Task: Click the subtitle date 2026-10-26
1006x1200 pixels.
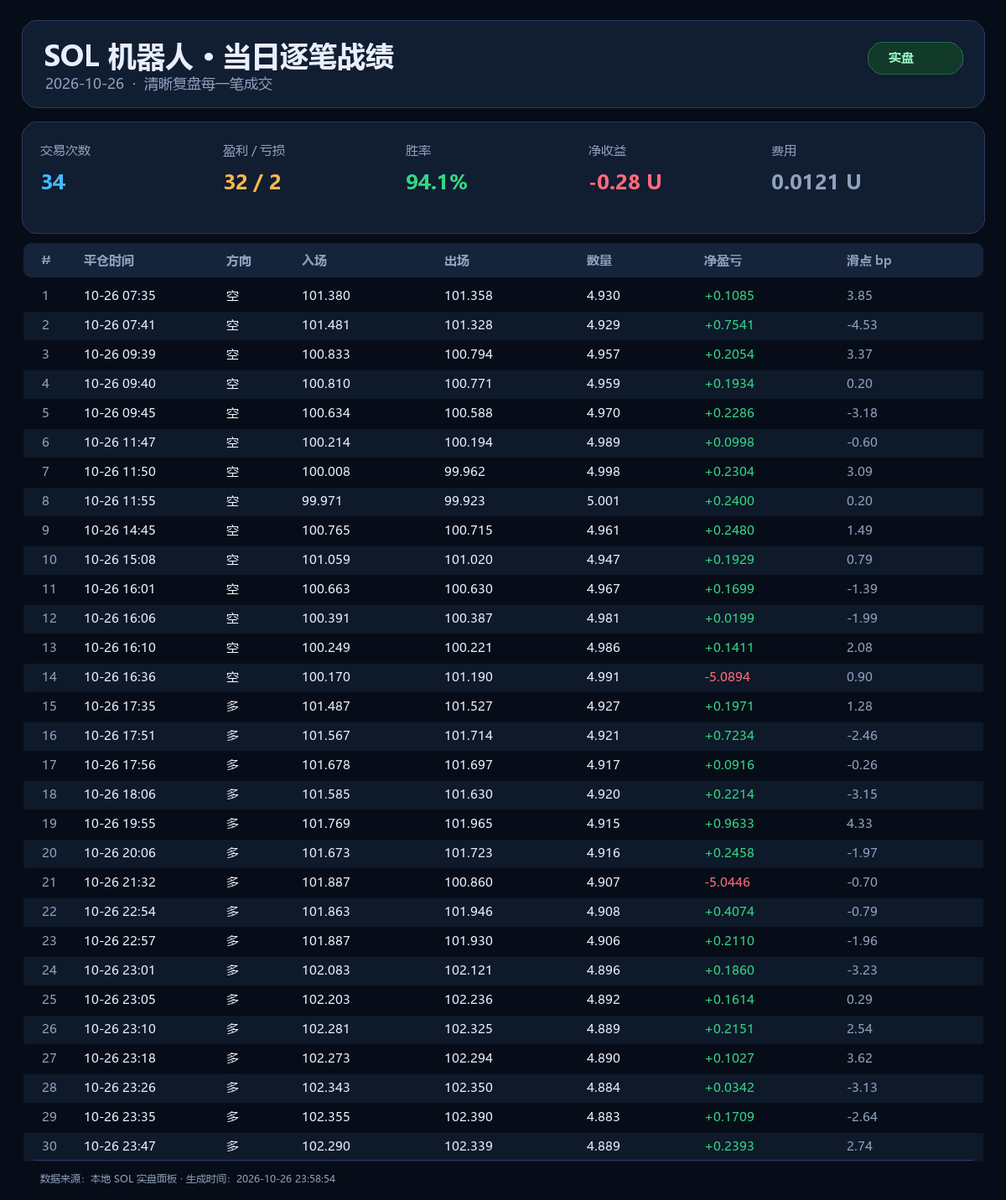Action: point(84,84)
